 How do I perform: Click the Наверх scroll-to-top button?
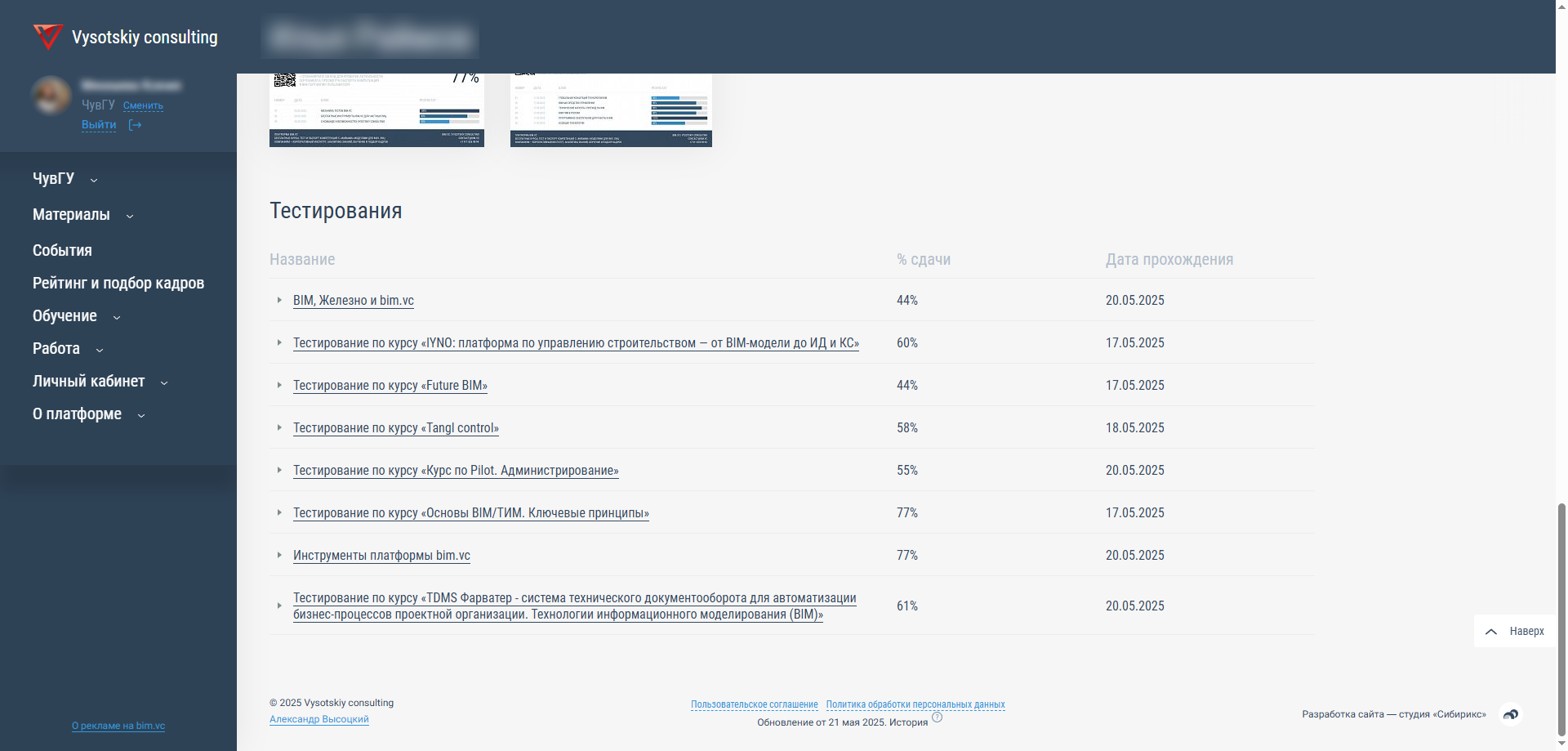[x=1515, y=631]
